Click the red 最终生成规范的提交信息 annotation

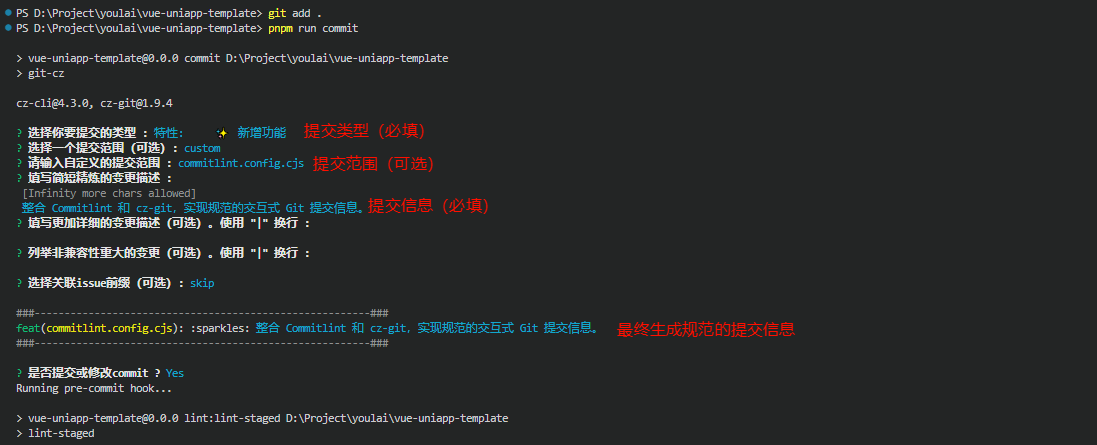(x=706, y=329)
